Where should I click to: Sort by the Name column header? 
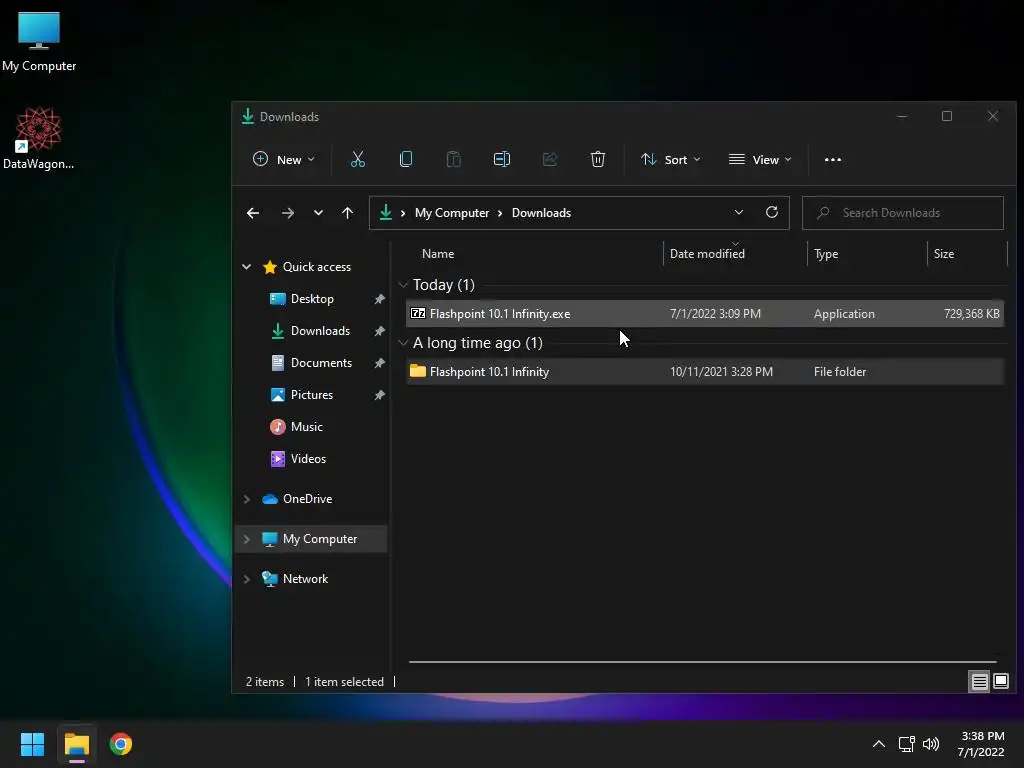pos(438,254)
